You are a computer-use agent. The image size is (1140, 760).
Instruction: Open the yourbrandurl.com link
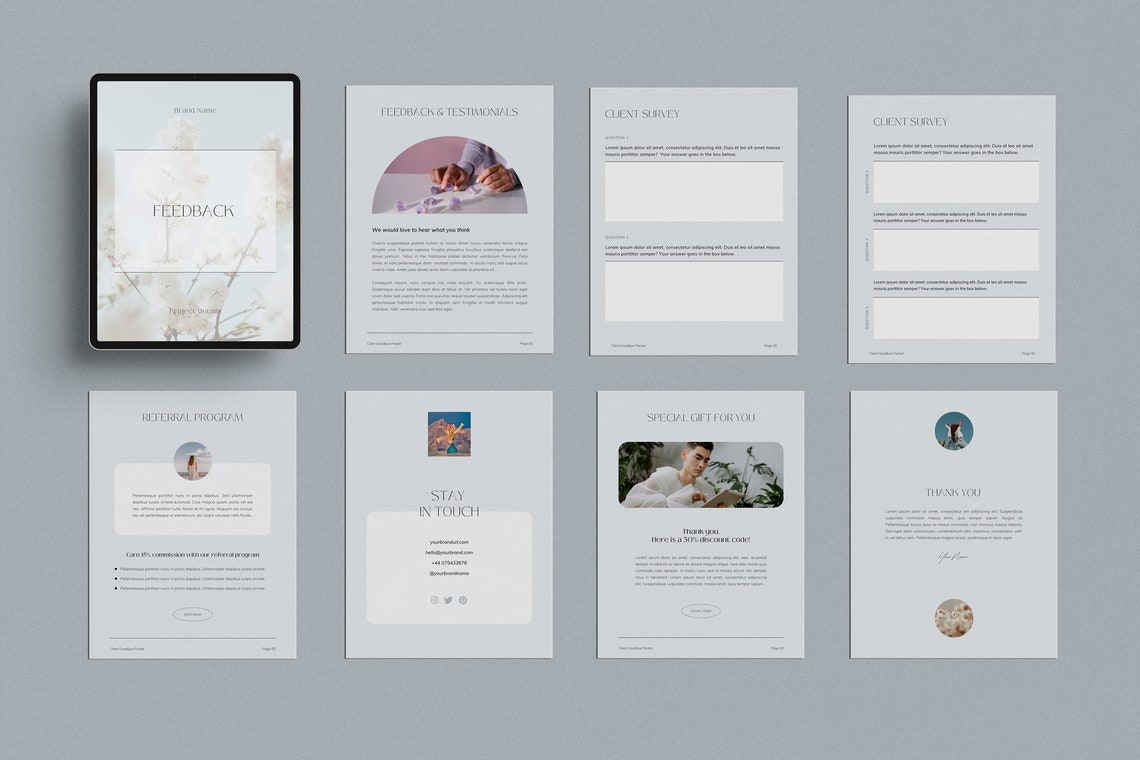click(x=450, y=541)
